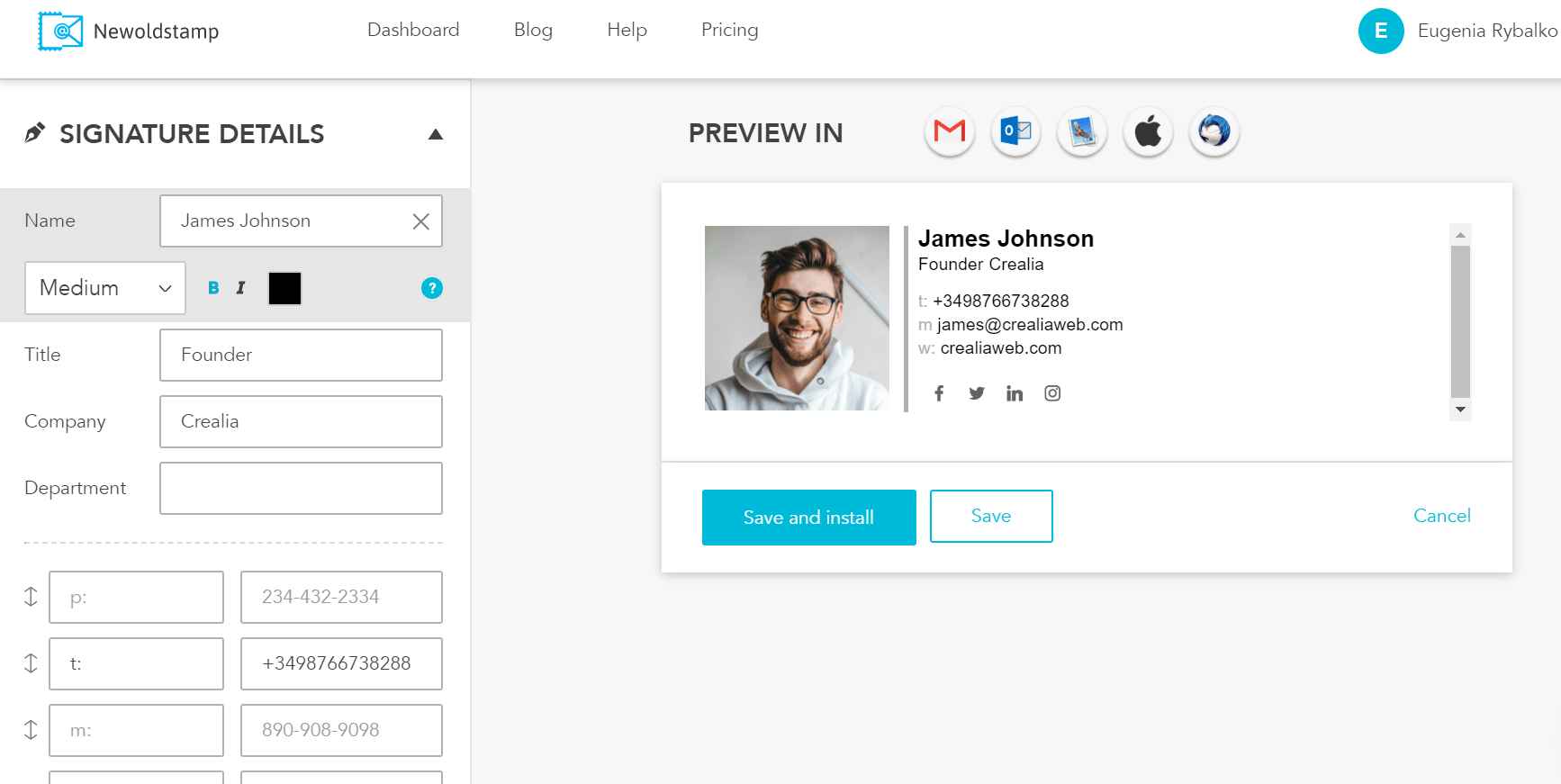Preview signature in Gmail
The width and height of the screenshot is (1561, 784).
(x=950, y=131)
